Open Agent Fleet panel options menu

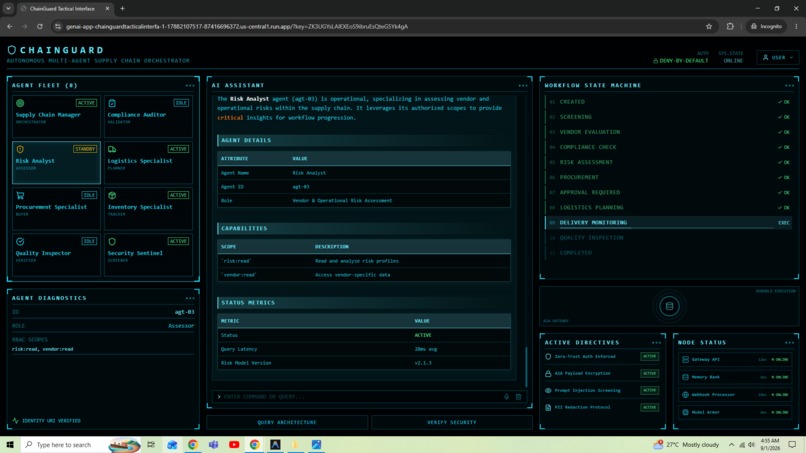[x=190, y=85]
